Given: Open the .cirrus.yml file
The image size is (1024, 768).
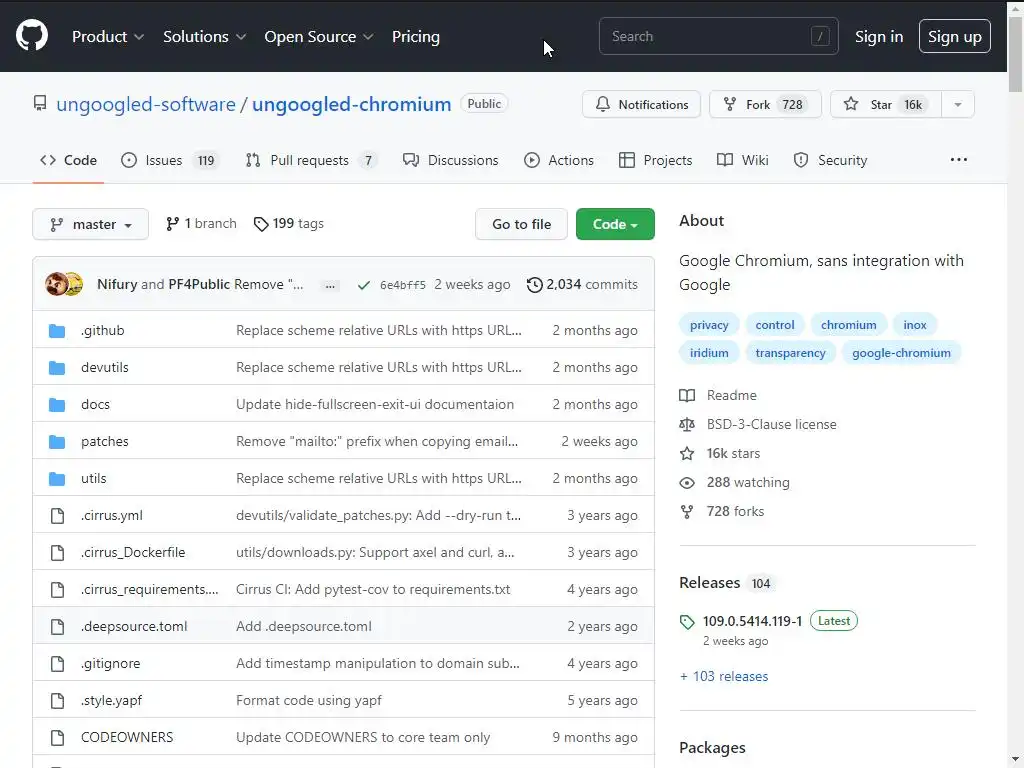Looking at the screenshot, I should point(112,515).
